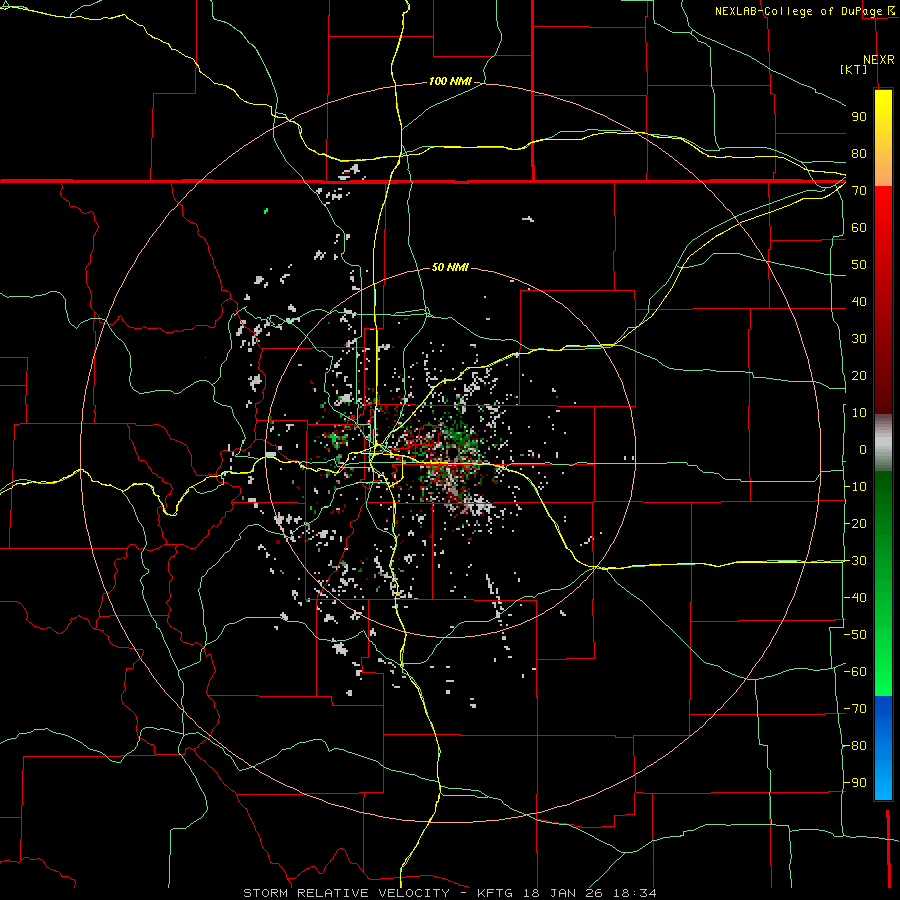
Task: Click the 100 NMI range ring label
Action: (450, 82)
